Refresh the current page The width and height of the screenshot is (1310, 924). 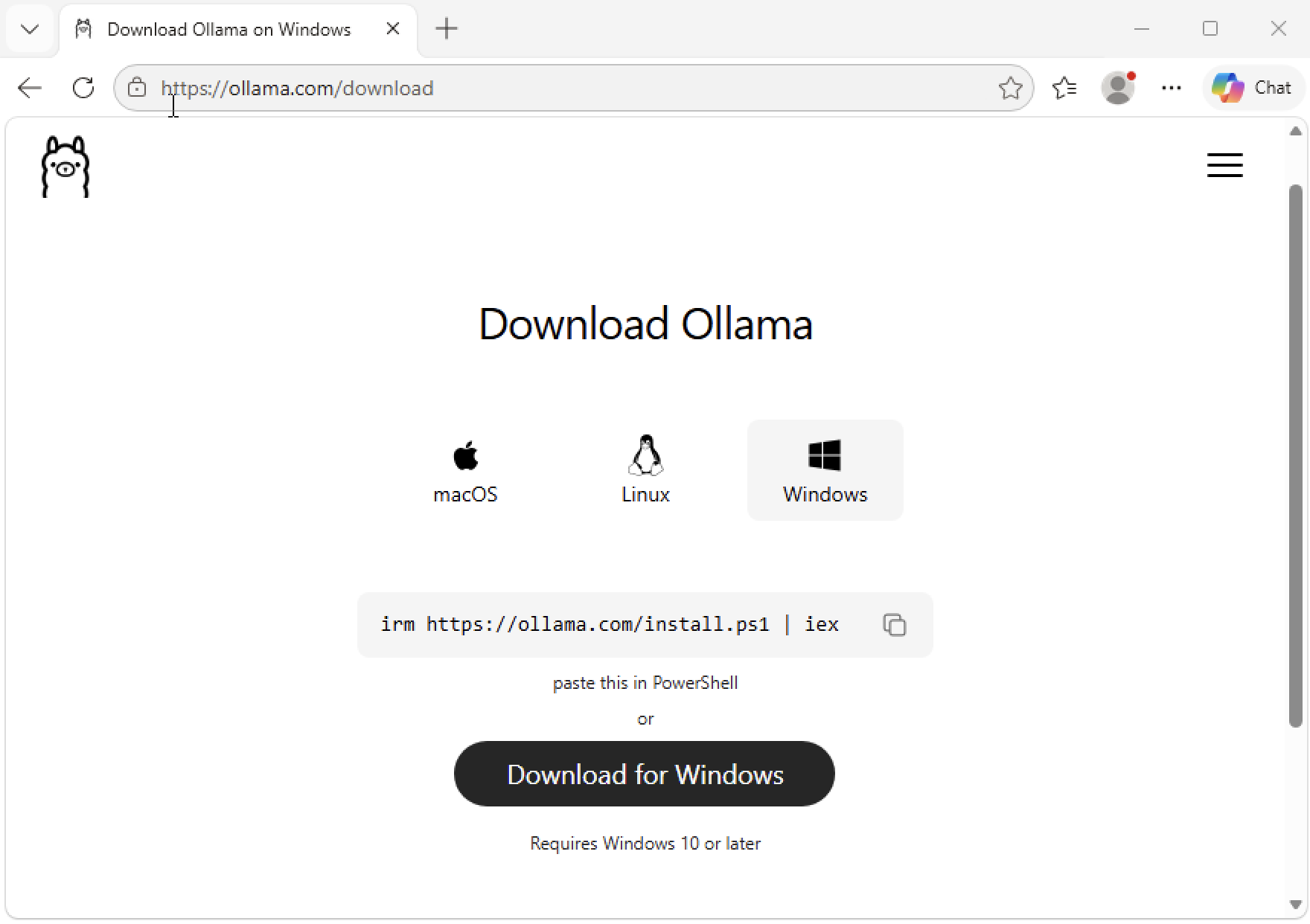tap(83, 88)
